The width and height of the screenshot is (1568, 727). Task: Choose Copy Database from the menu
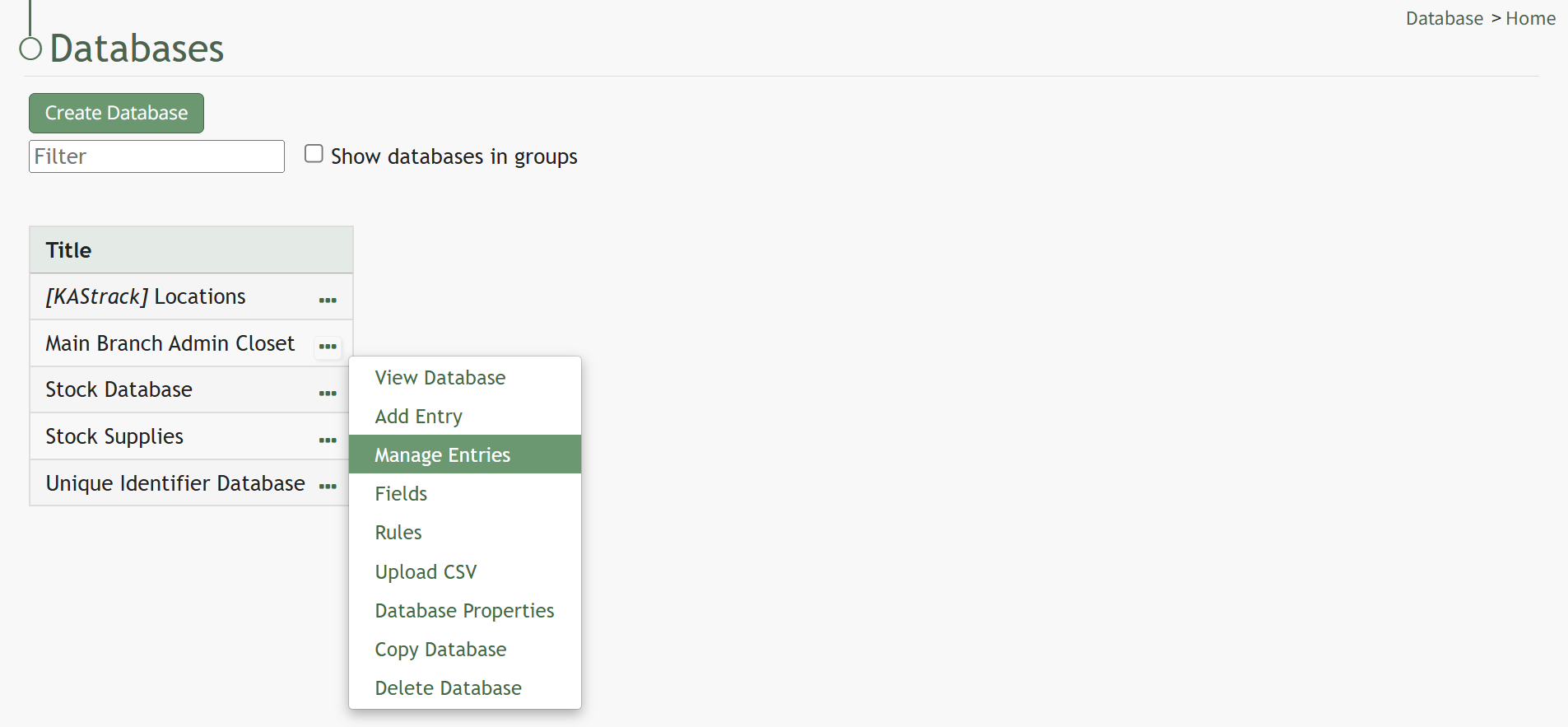click(465, 649)
